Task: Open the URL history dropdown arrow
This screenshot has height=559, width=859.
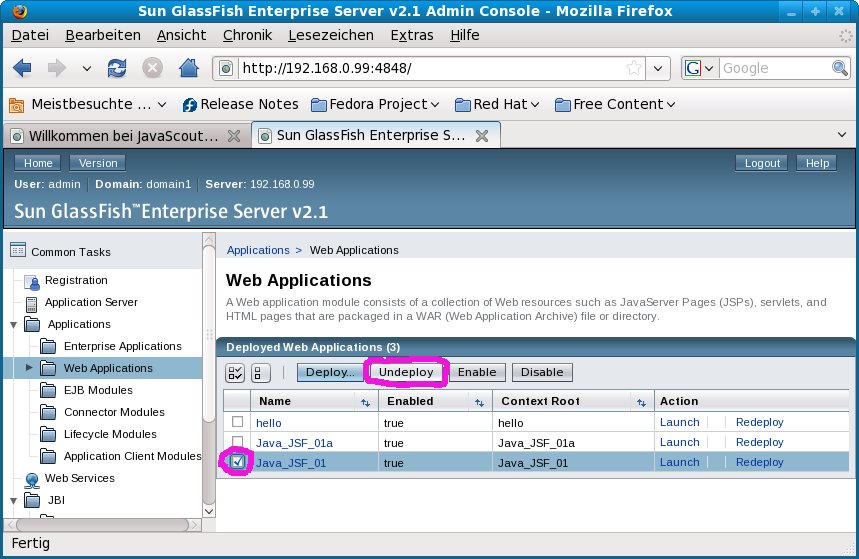Action: 657,68
